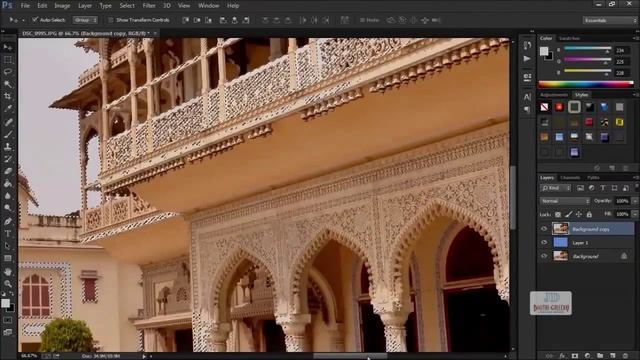Open the Move tool preset picker arrow
Image resolution: width=640 pixels, height=360 pixels.
pyautogui.click(x=23, y=20)
